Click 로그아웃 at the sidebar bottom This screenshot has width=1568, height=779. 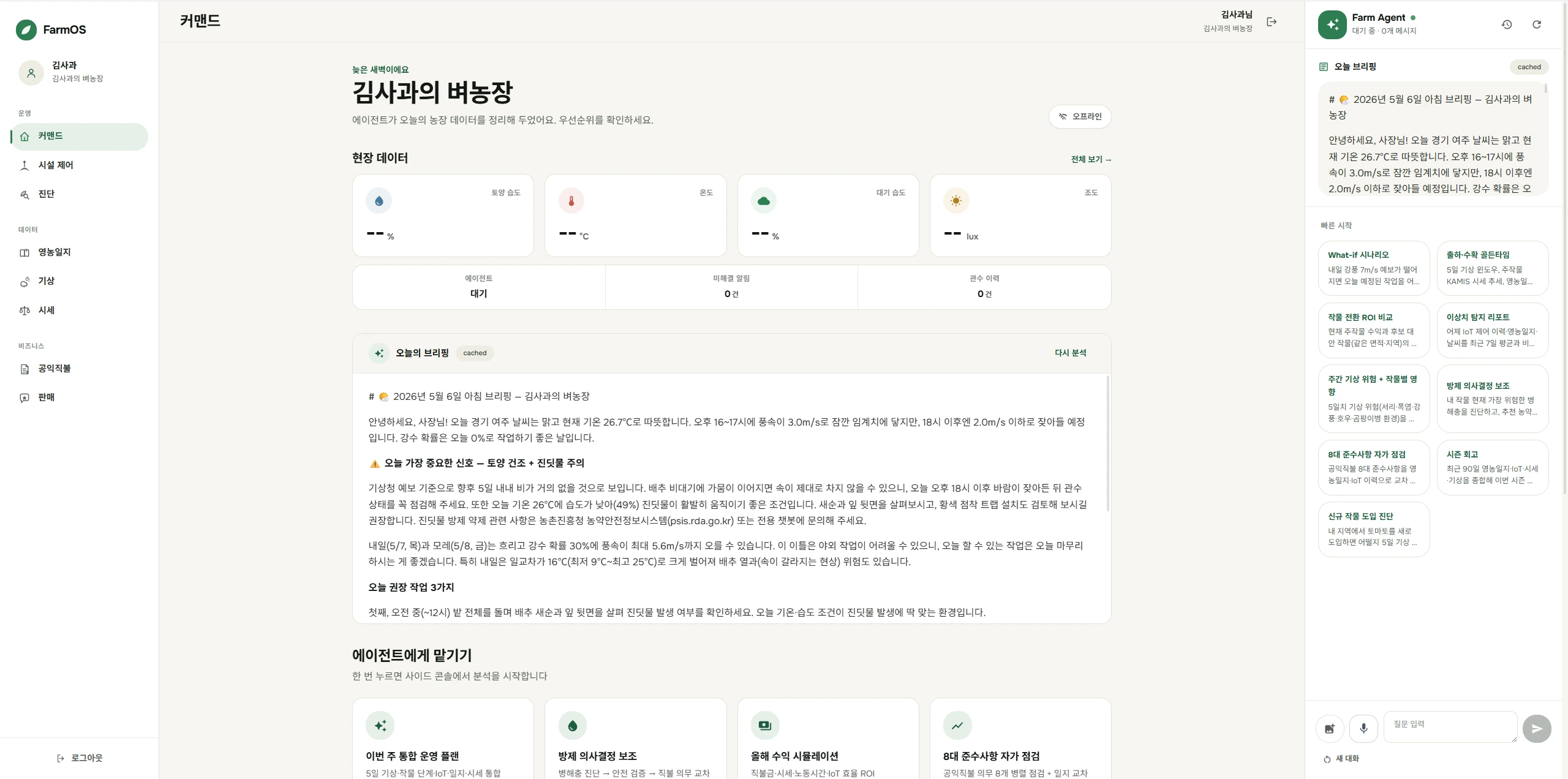80,758
